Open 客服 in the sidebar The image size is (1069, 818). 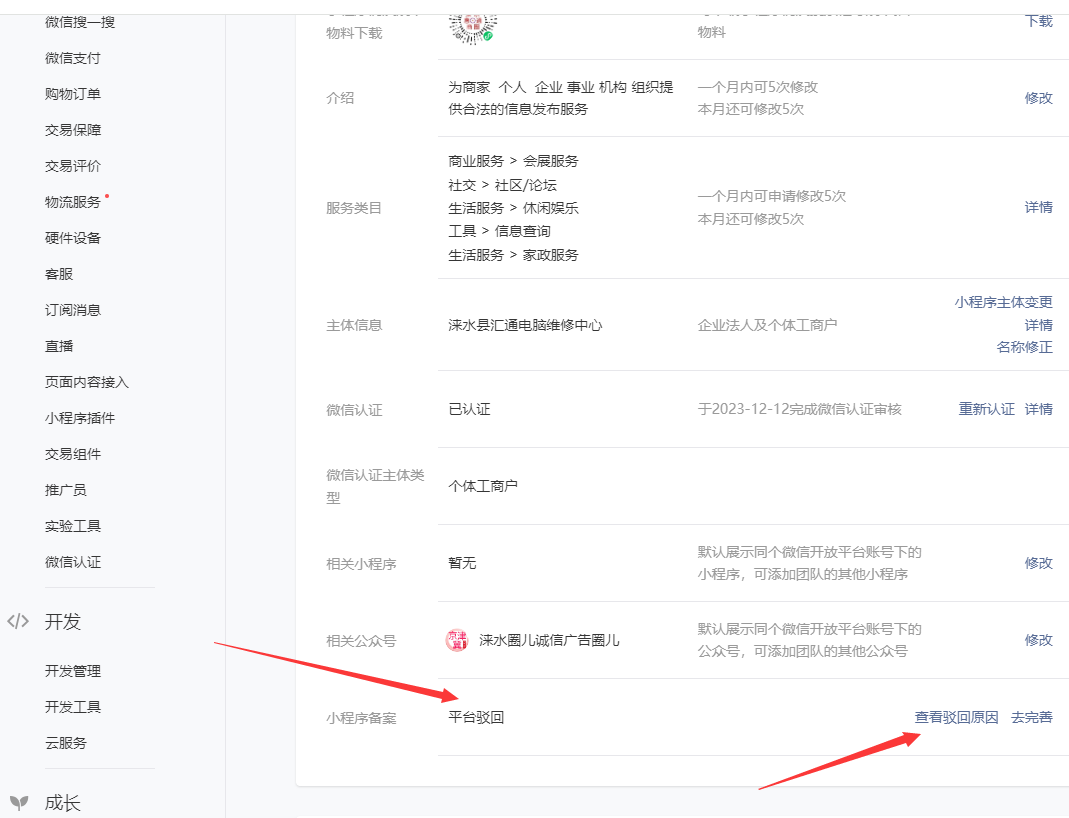click(x=59, y=274)
